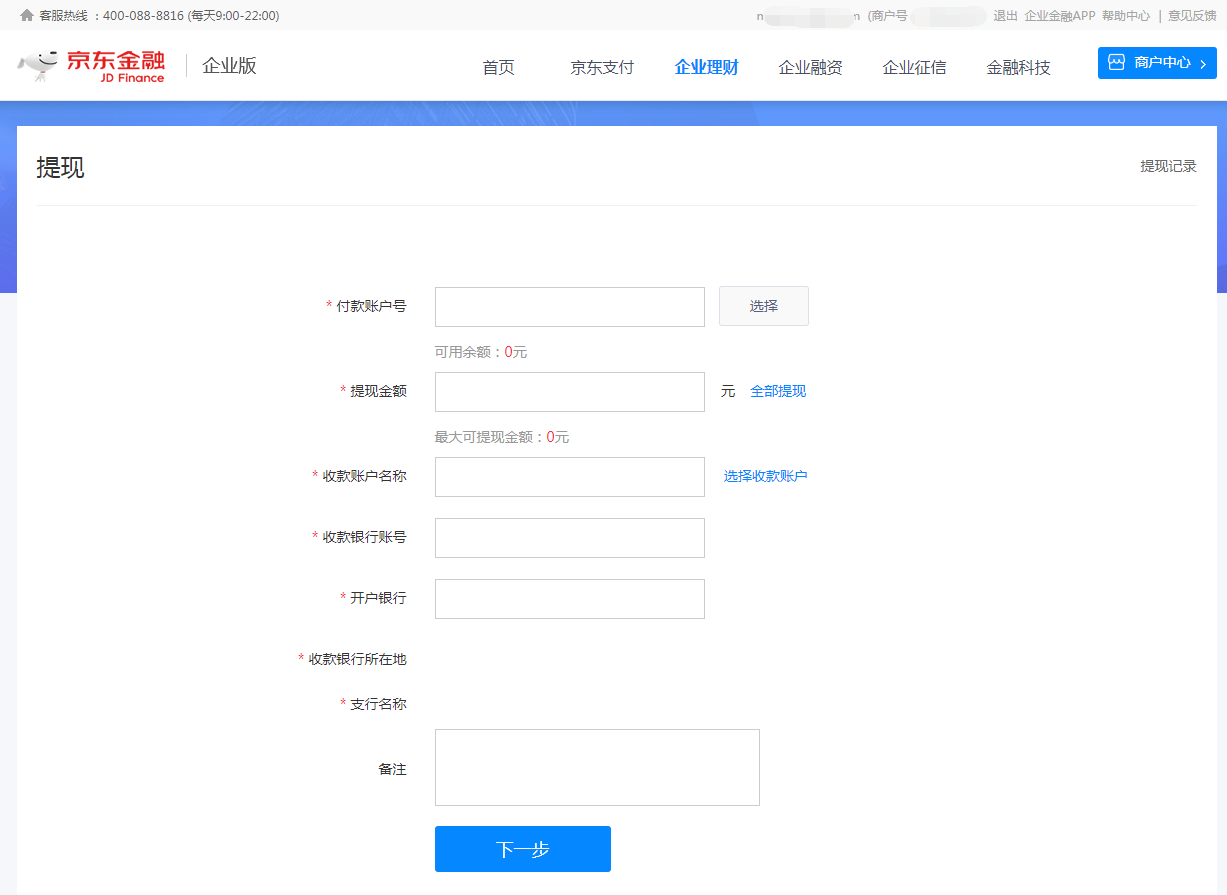Focus the 付款账户号 input field
The image size is (1227, 895).
coord(569,307)
